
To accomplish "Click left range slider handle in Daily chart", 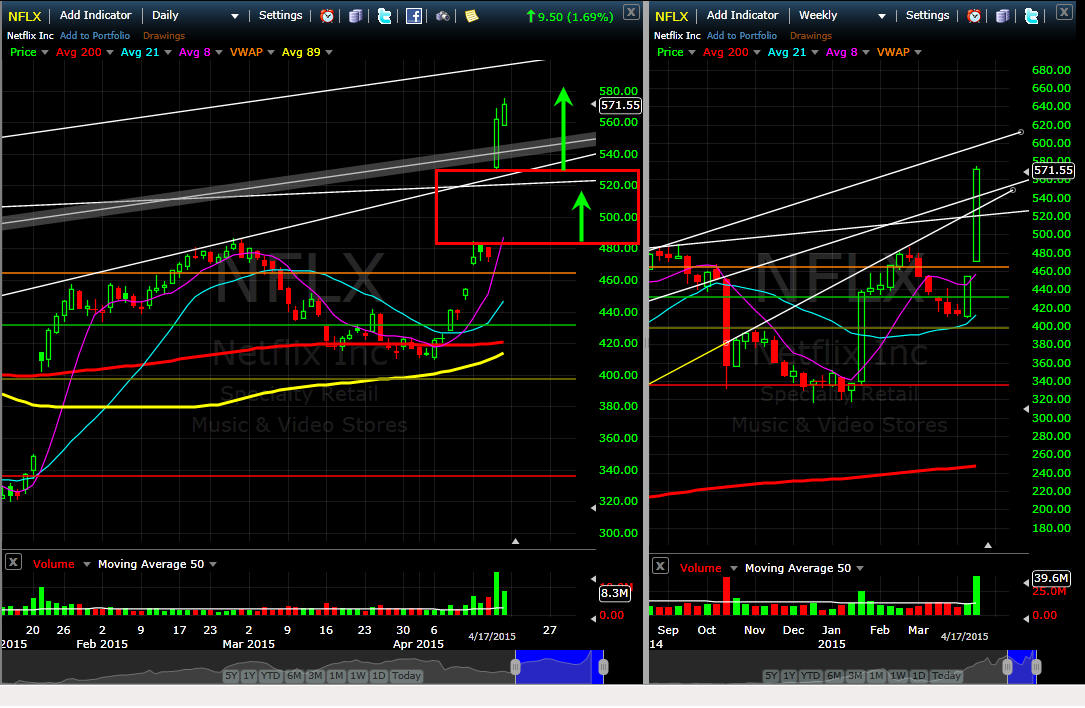I will point(516,666).
